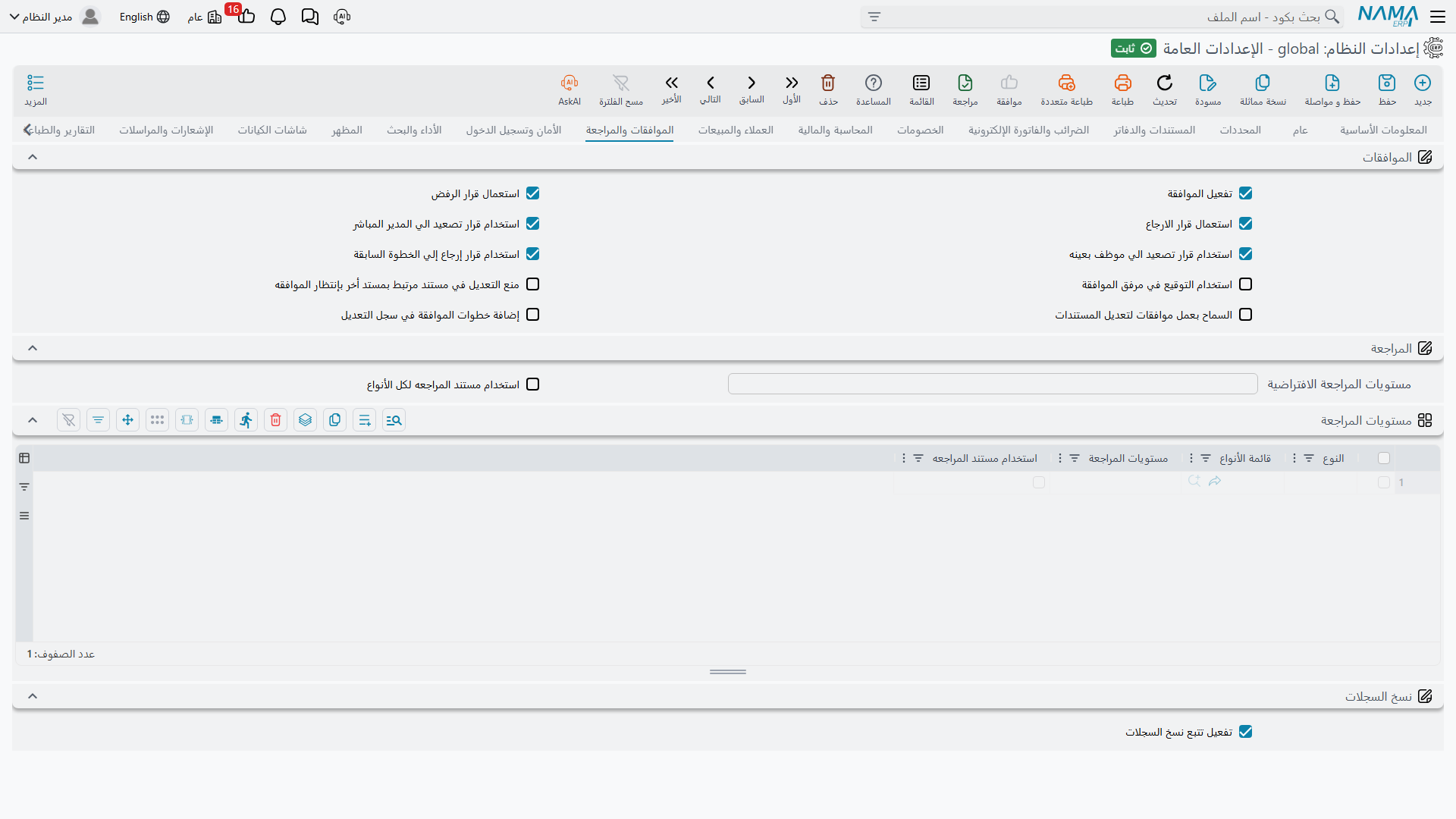Collapse the المراجعة section

point(33,348)
